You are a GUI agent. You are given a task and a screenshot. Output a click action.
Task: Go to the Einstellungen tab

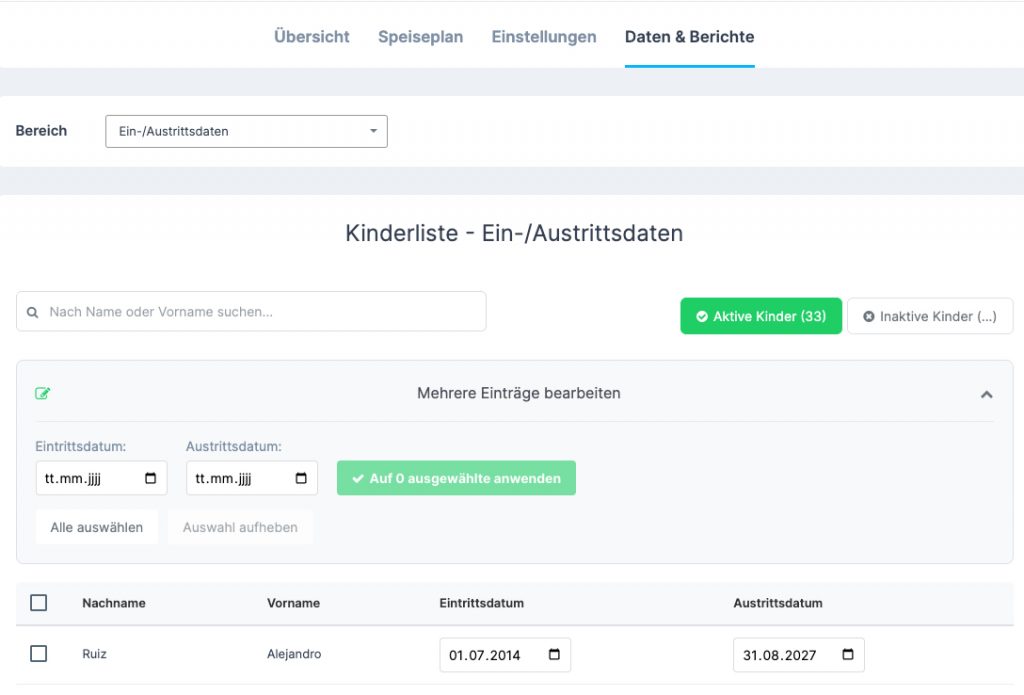click(543, 37)
